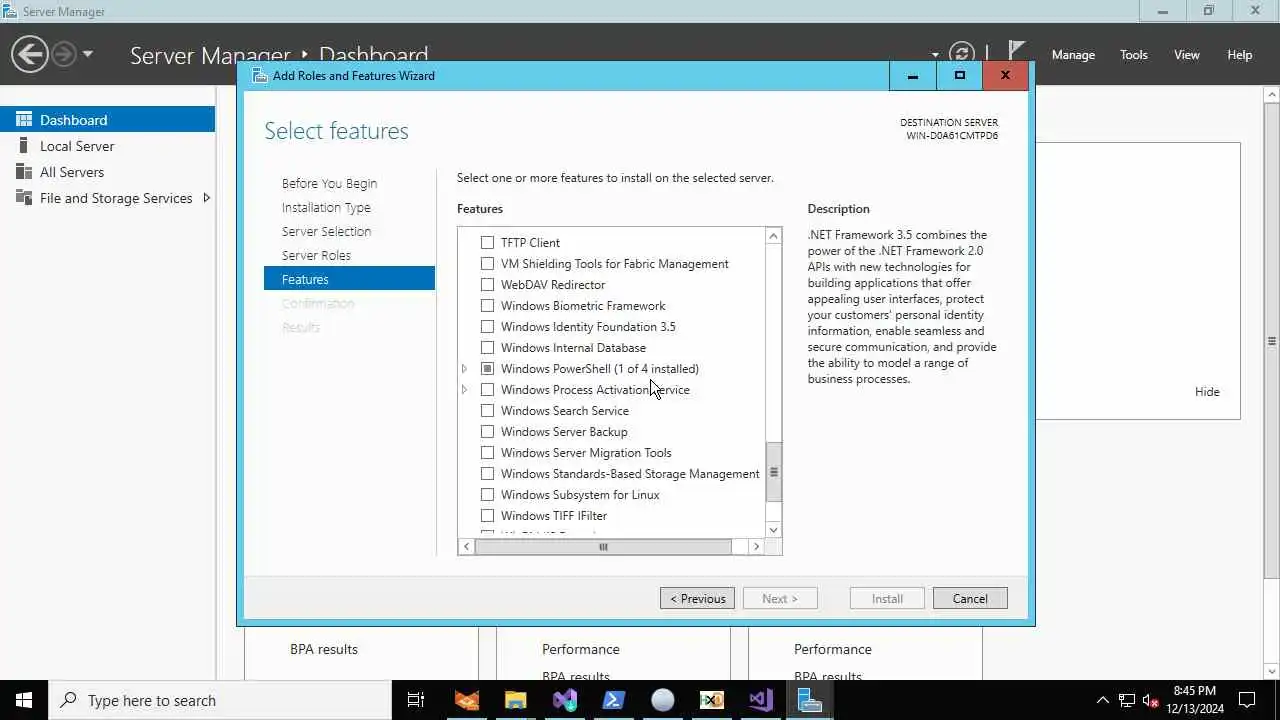Open the Tools menu

pyautogui.click(x=1134, y=55)
